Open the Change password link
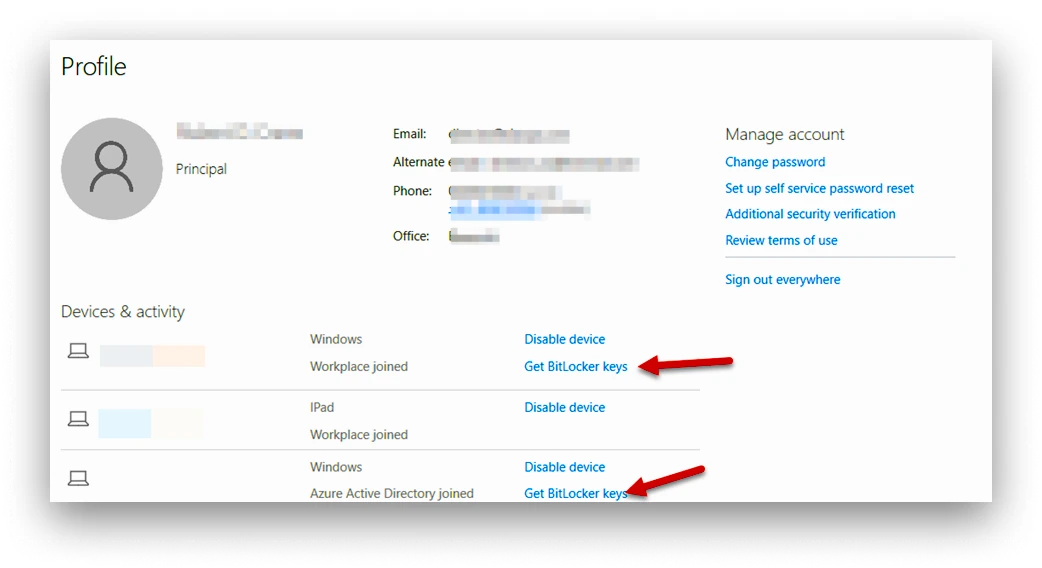The width and height of the screenshot is (1042, 568). [775, 162]
